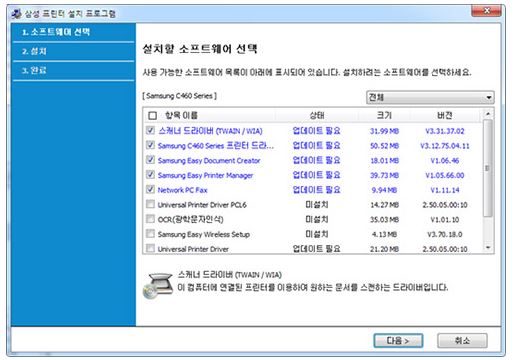Select the Samsung Easy Document Creator row name

pyautogui.click(x=209, y=161)
